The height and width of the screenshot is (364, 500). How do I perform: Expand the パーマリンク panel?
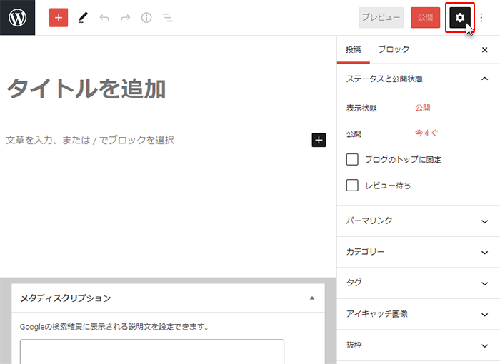[418, 221]
